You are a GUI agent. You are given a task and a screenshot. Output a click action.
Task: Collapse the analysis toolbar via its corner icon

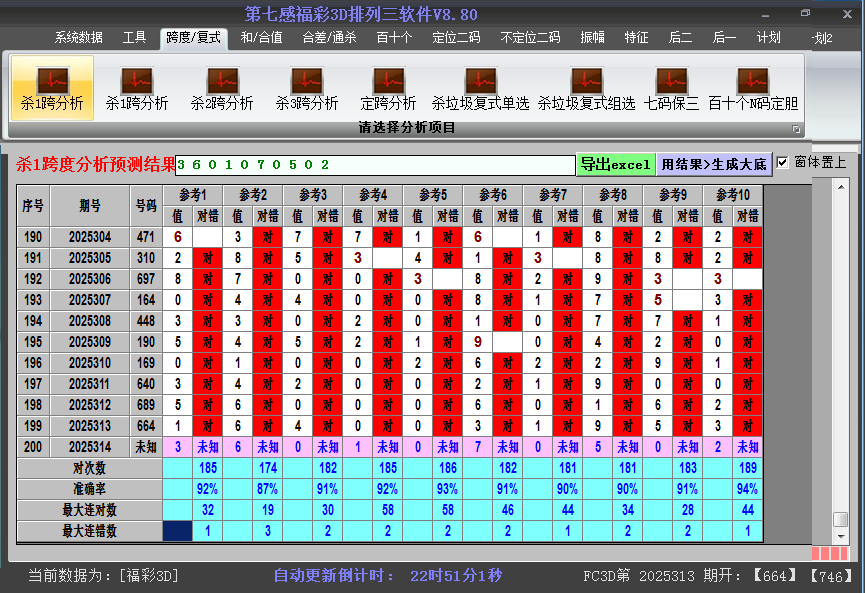pos(797,128)
